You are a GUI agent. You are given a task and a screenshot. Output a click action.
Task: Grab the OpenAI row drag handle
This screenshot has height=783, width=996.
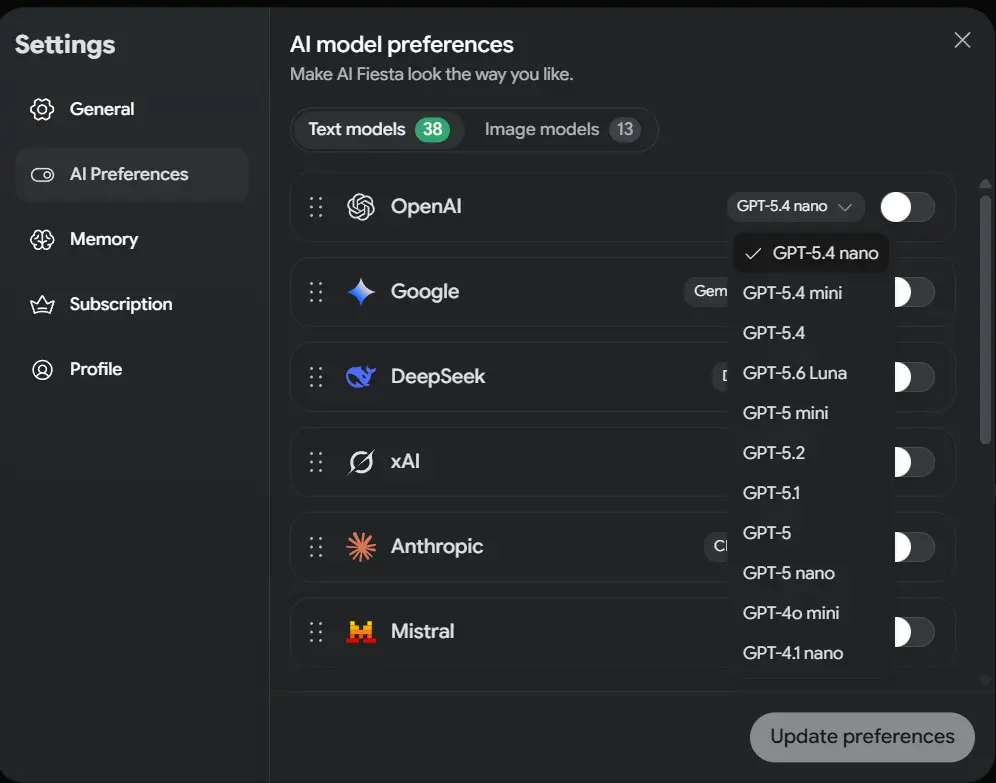[316, 207]
